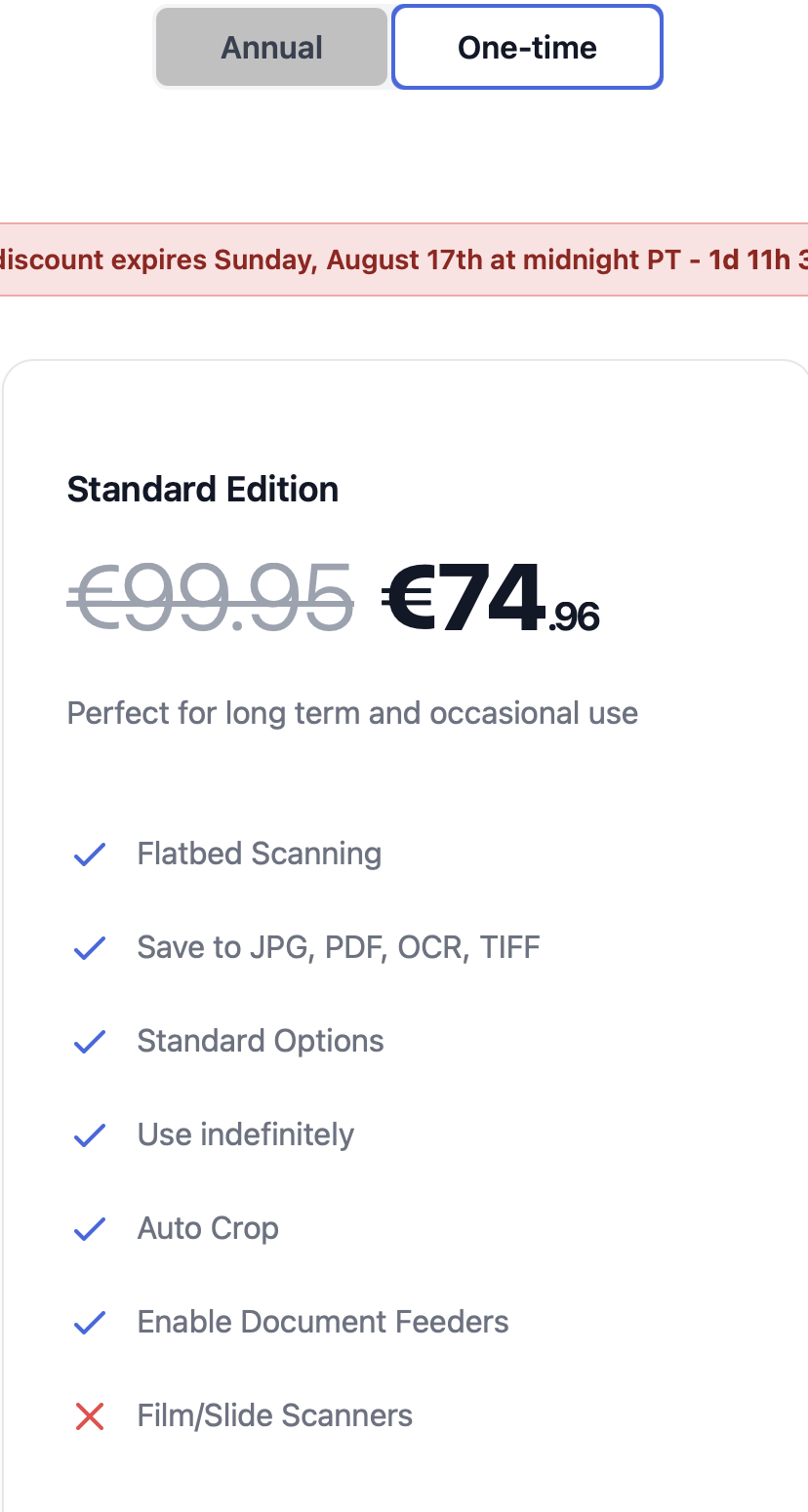Click the Flatbed Scanning feature text
808x1512 pixels.
point(259,854)
